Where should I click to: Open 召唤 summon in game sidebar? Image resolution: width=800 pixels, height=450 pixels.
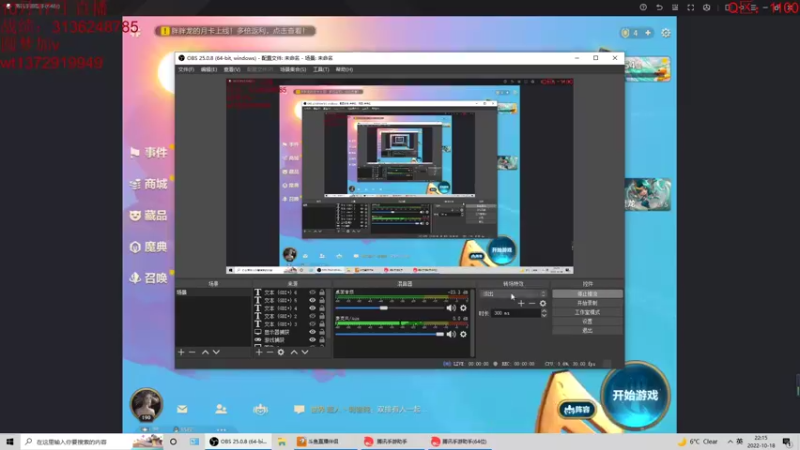coord(148,278)
